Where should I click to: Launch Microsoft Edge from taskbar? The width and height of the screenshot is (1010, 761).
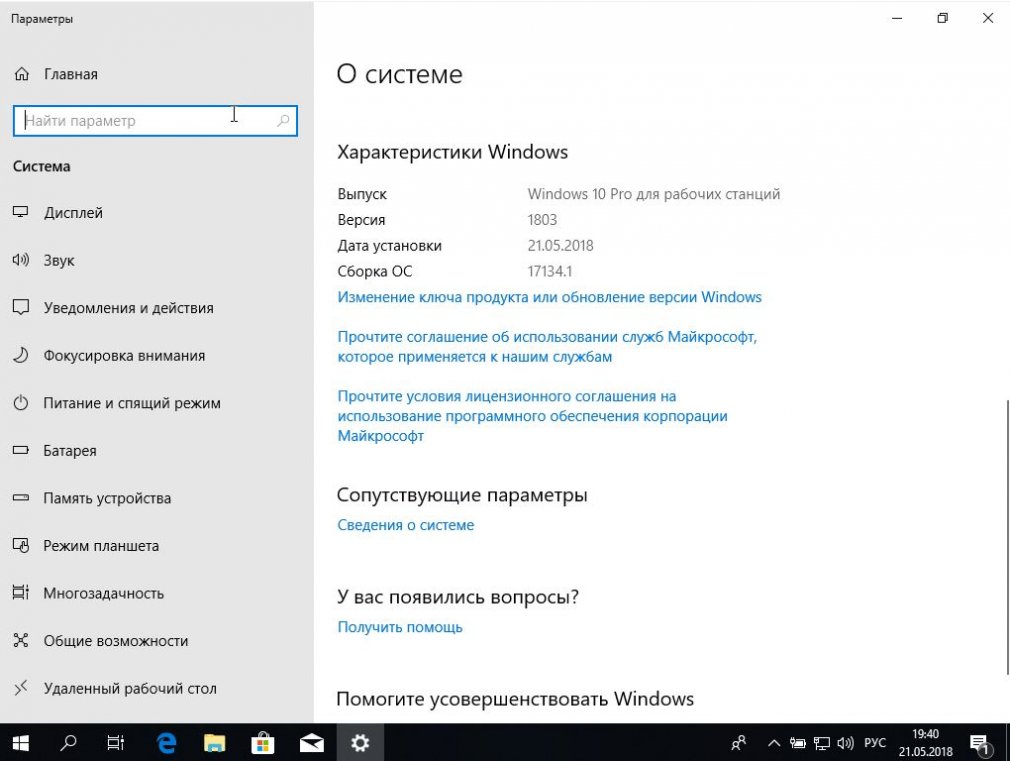(x=166, y=743)
